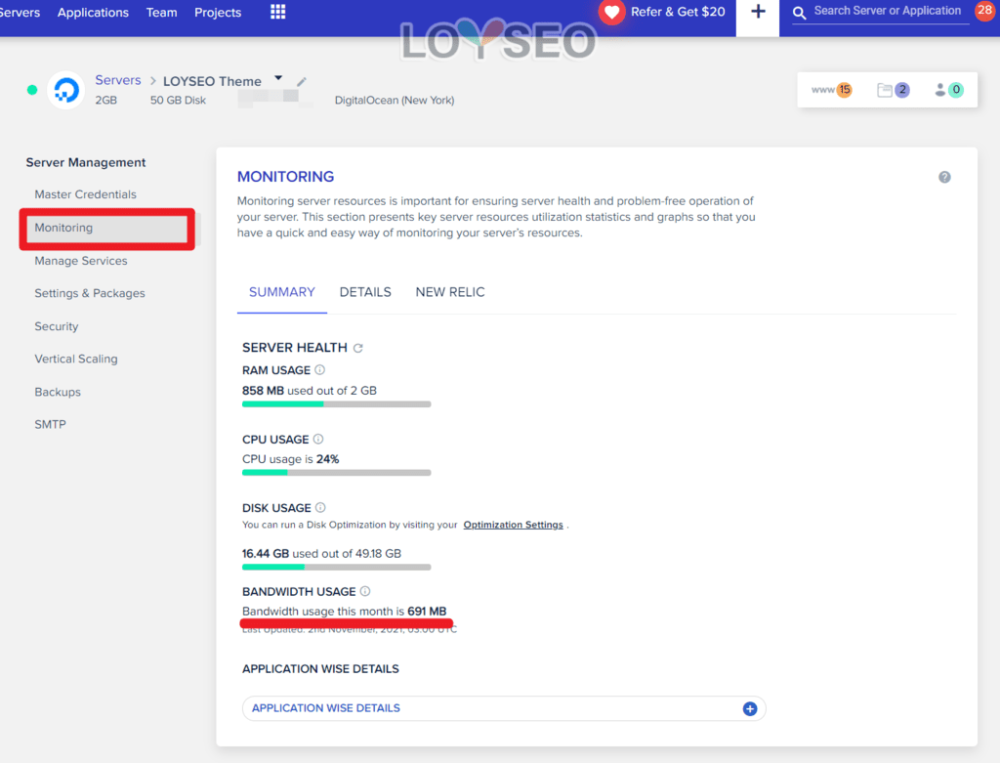The image size is (1000, 763).
Task: Click the '50 GB Disk' text
Action: coord(178,100)
